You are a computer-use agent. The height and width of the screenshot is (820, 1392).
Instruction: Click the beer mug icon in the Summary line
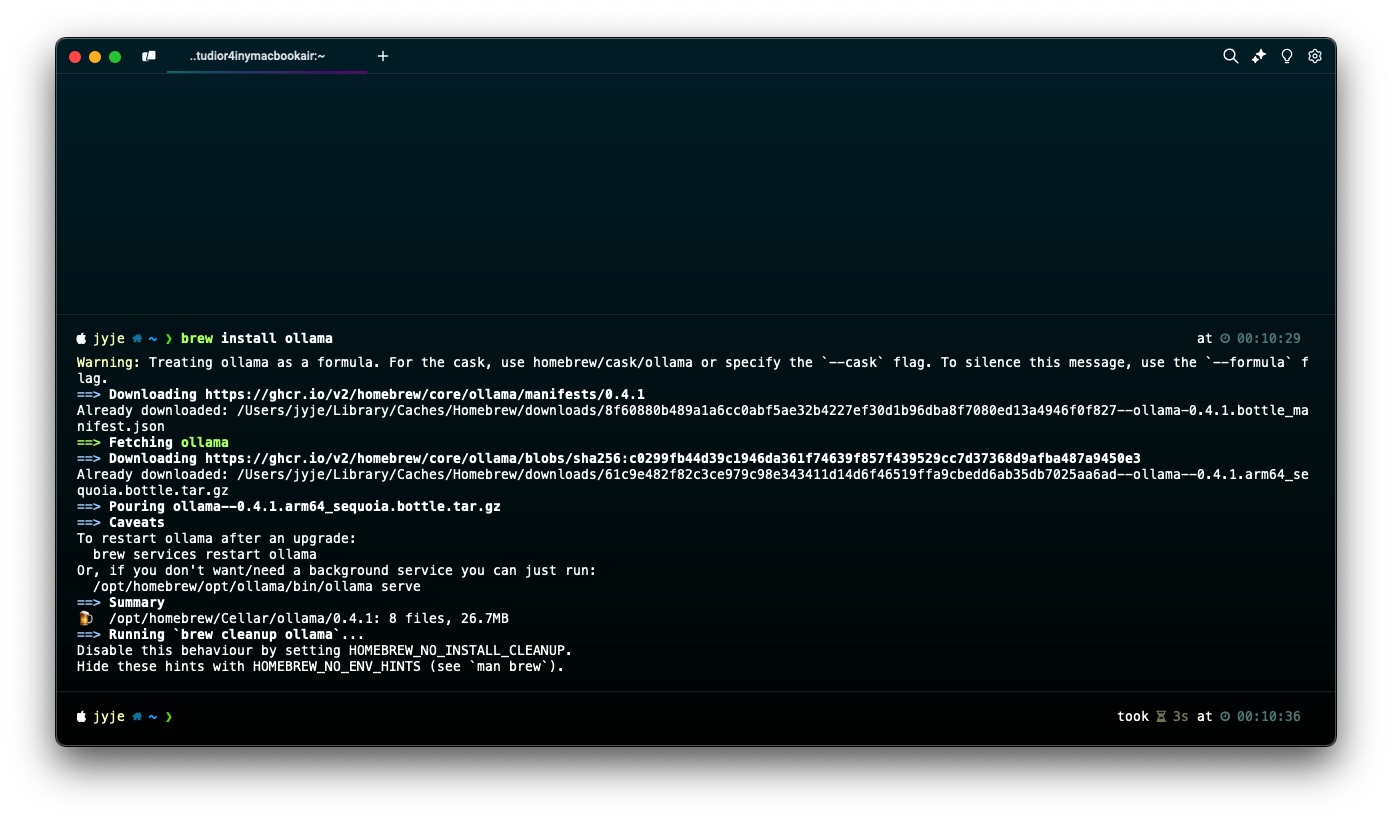point(85,618)
